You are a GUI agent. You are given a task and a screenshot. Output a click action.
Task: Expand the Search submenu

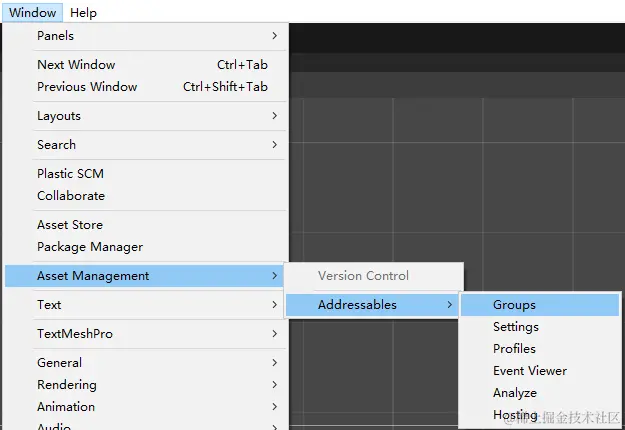click(56, 145)
